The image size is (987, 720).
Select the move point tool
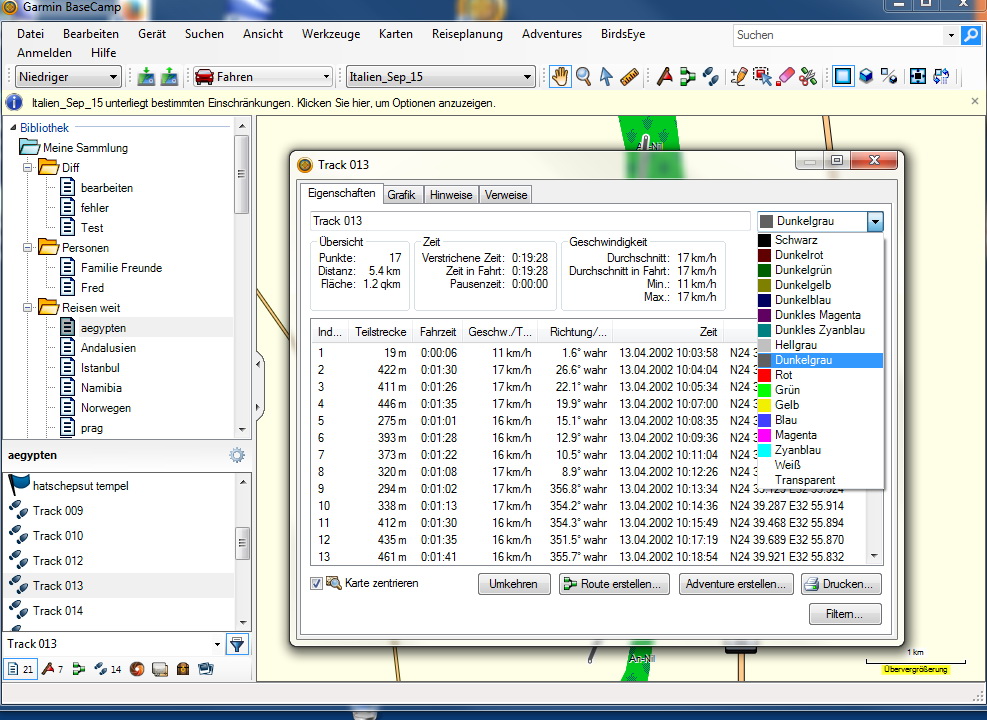tap(762, 77)
